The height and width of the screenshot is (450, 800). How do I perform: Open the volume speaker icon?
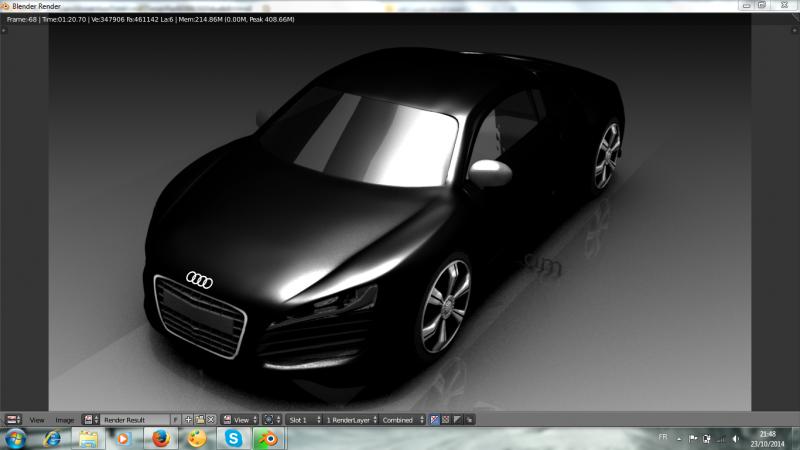[735, 439]
